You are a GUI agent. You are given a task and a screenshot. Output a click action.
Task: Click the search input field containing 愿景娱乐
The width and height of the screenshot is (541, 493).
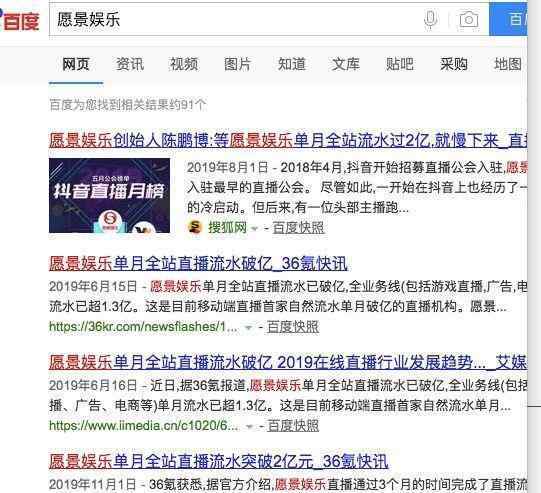tap(236, 19)
